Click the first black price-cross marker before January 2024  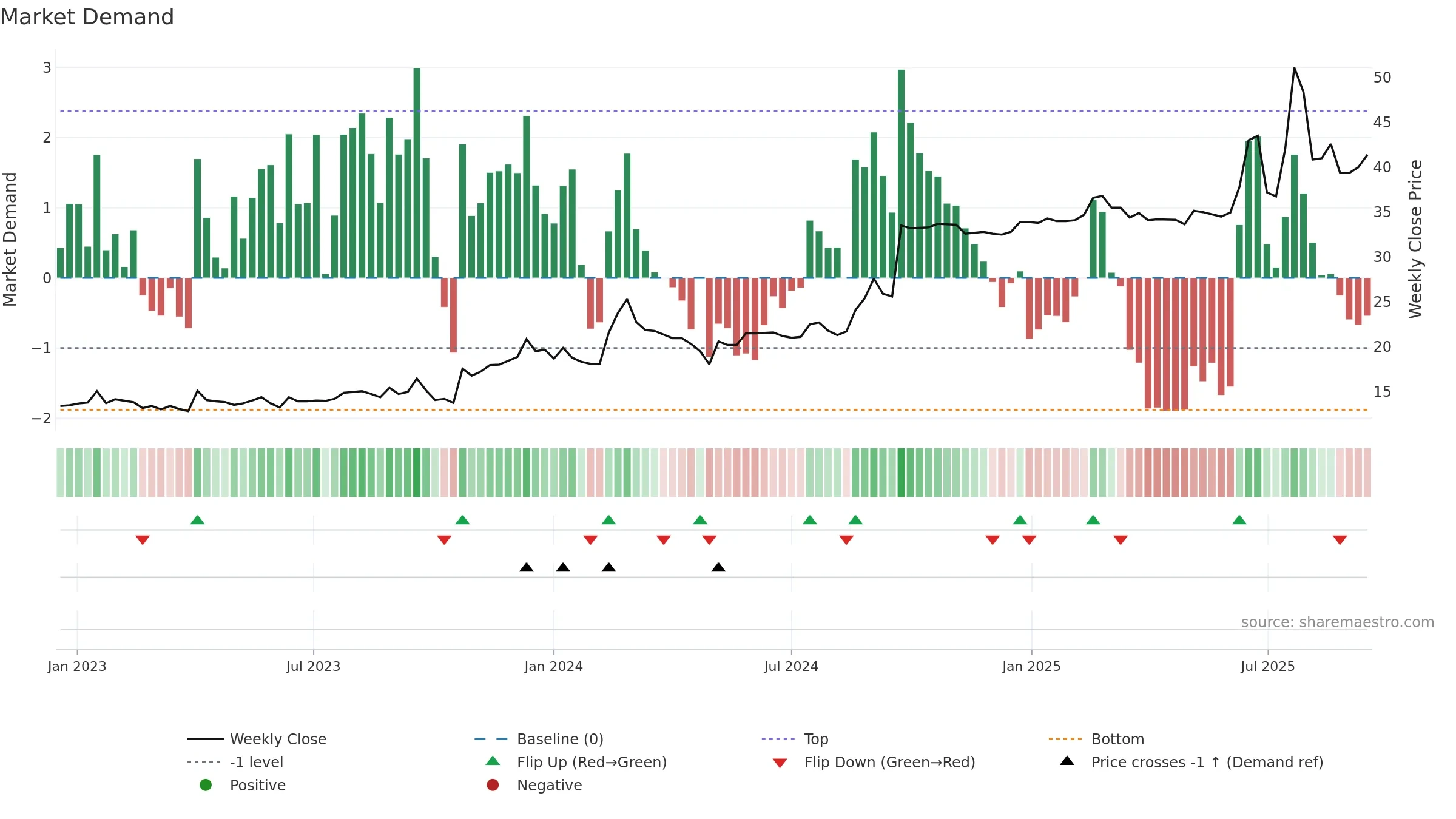pyautogui.click(x=527, y=567)
